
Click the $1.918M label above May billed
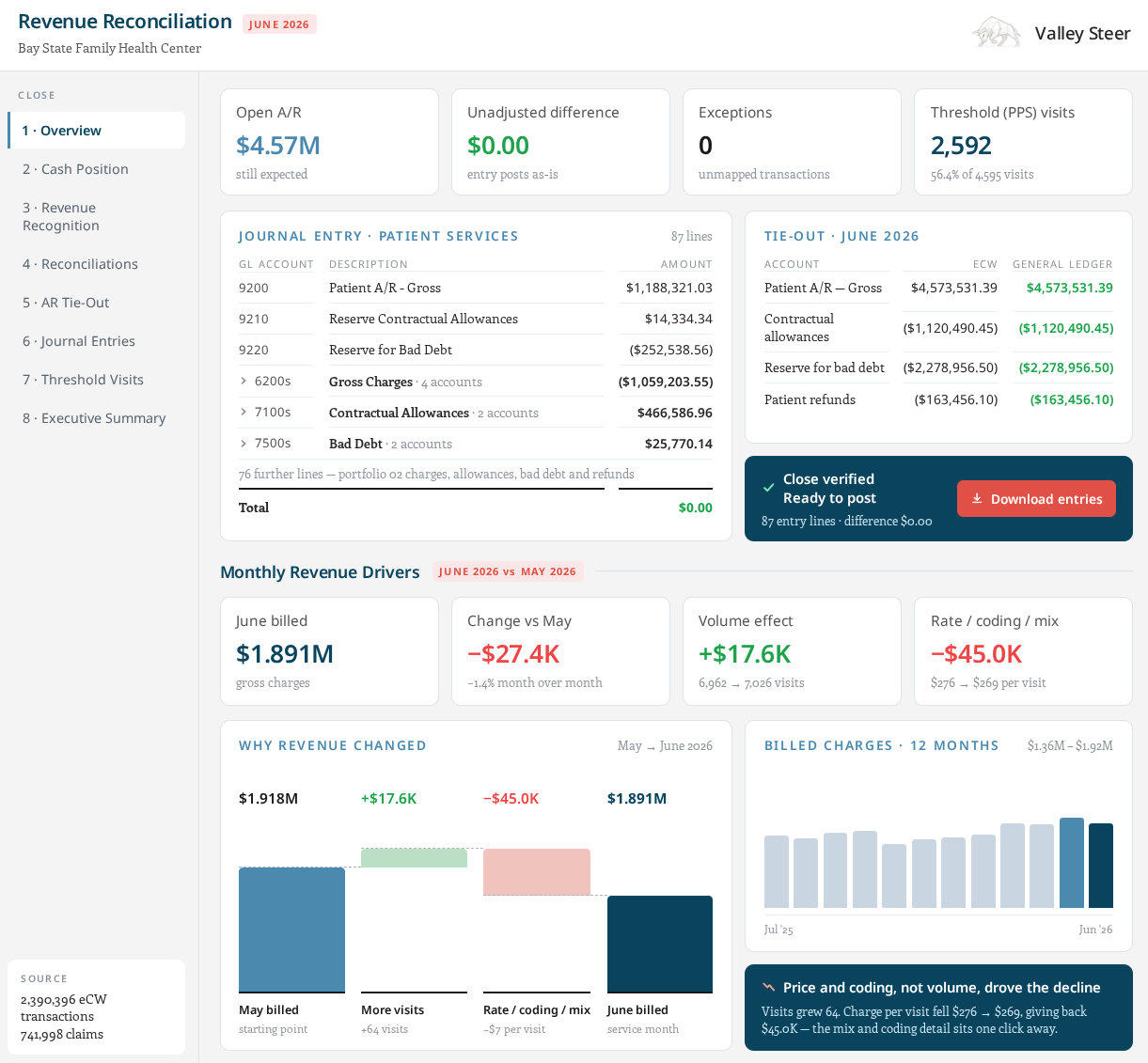[x=268, y=798]
